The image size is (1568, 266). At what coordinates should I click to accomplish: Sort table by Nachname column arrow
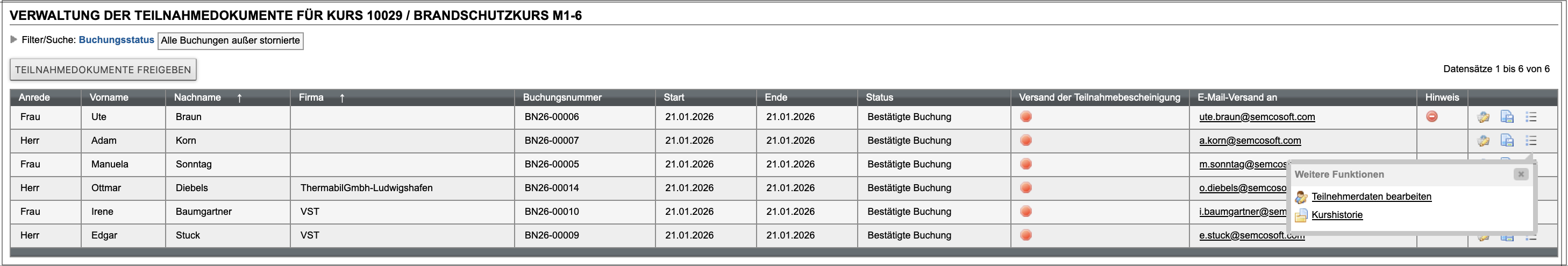tap(240, 97)
